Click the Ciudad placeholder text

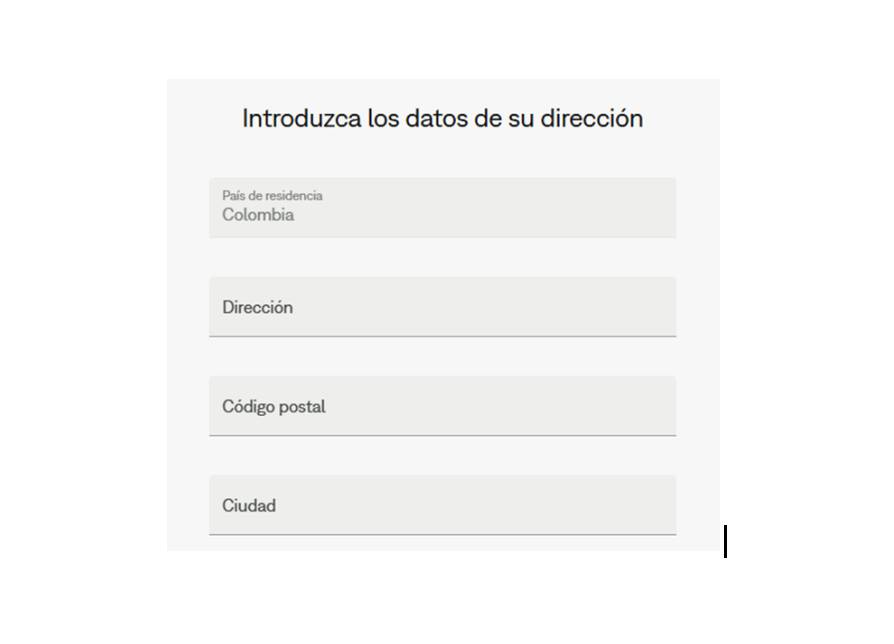pos(248,505)
